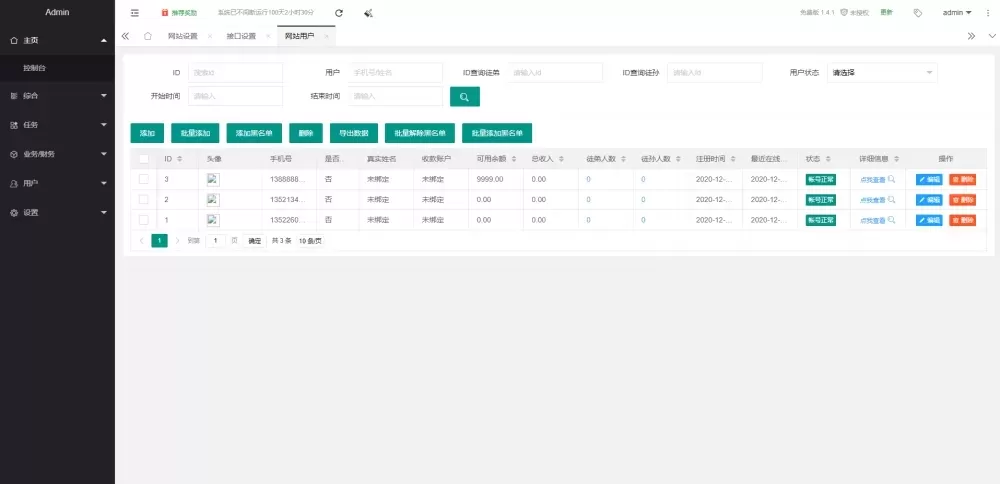Go to previous page arrow in pagination

coord(142,240)
